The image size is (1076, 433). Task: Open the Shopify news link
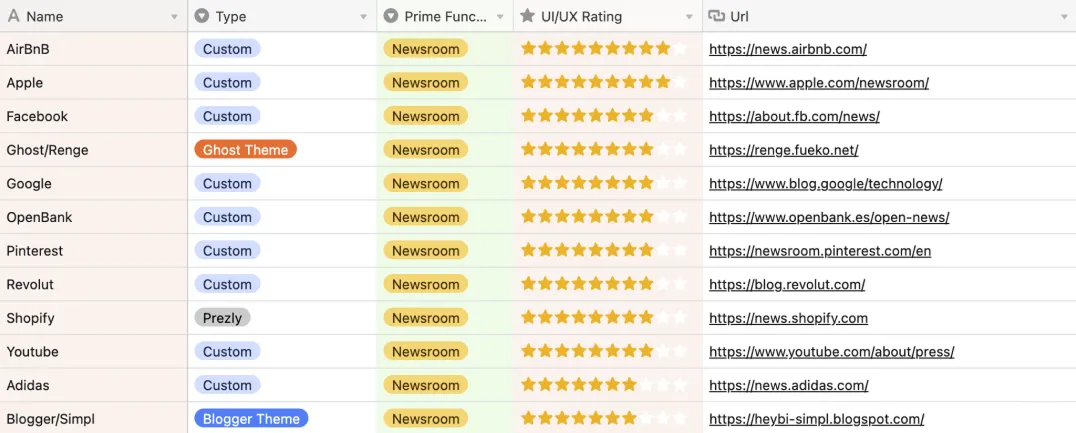[x=788, y=318]
